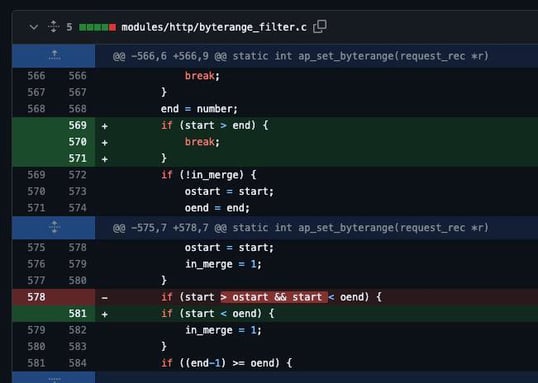Click hunk header text '@@ -566,6 +566,9 @@'
Screen dimensions: 538x383
coord(170,56)
